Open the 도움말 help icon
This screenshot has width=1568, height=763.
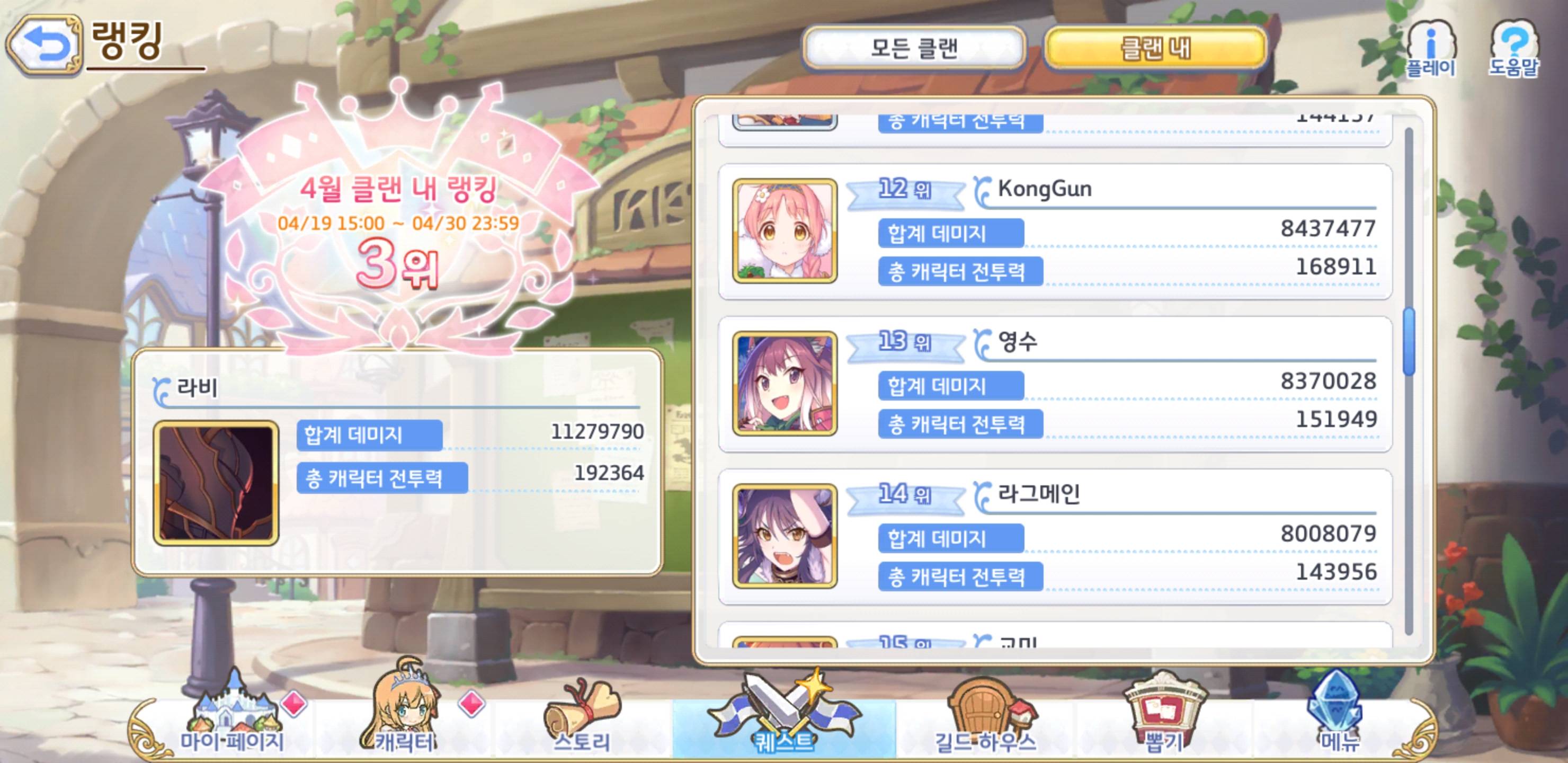pos(1514,49)
